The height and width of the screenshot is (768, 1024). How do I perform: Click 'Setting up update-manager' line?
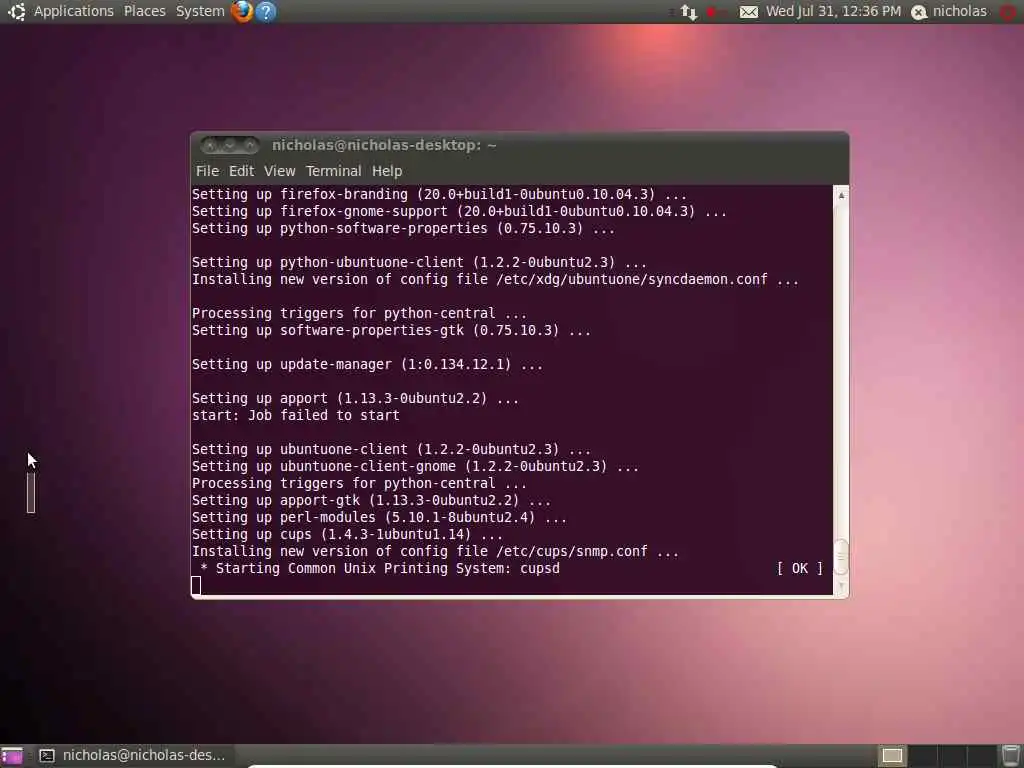pos(367,364)
